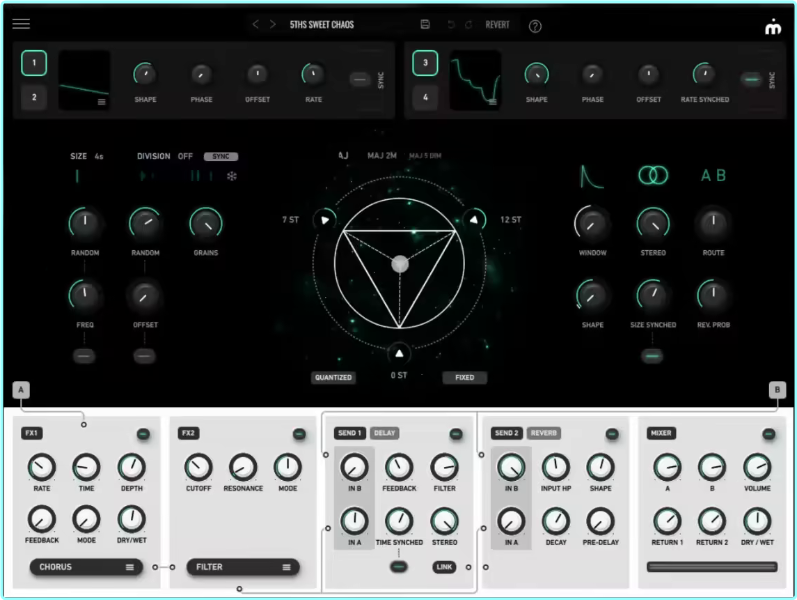Click the Revert button
Viewport: 797px width, 600px height.
pyautogui.click(x=497, y=24)
